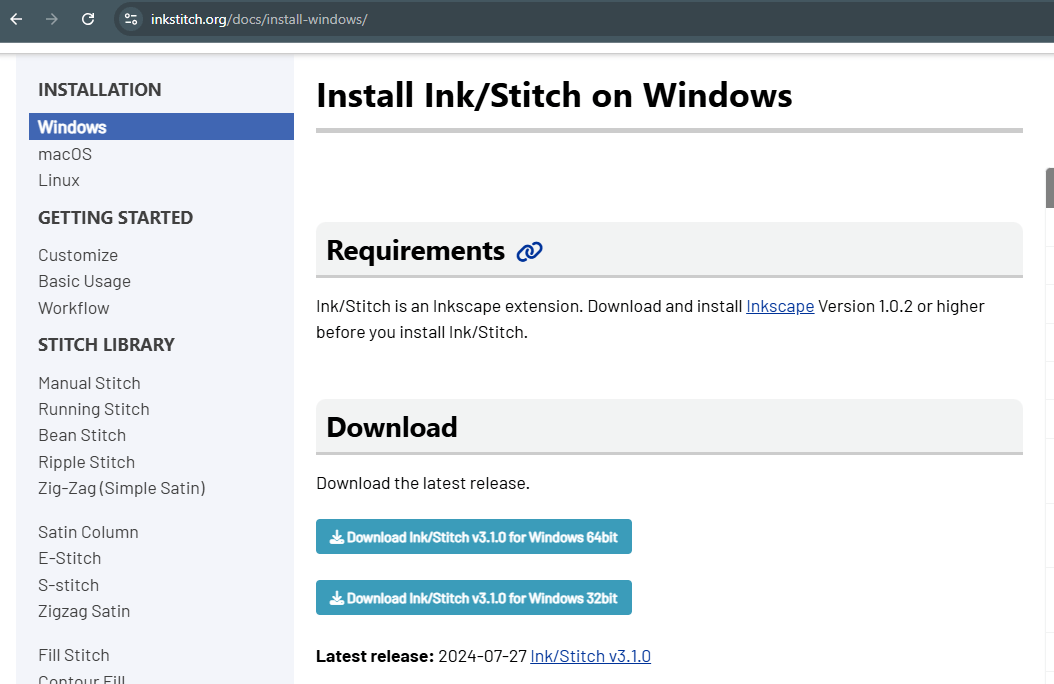Go back with the browser back arrow
Image resolution: width=1054 pixels, height=684 pixels.
coord(16,19)
